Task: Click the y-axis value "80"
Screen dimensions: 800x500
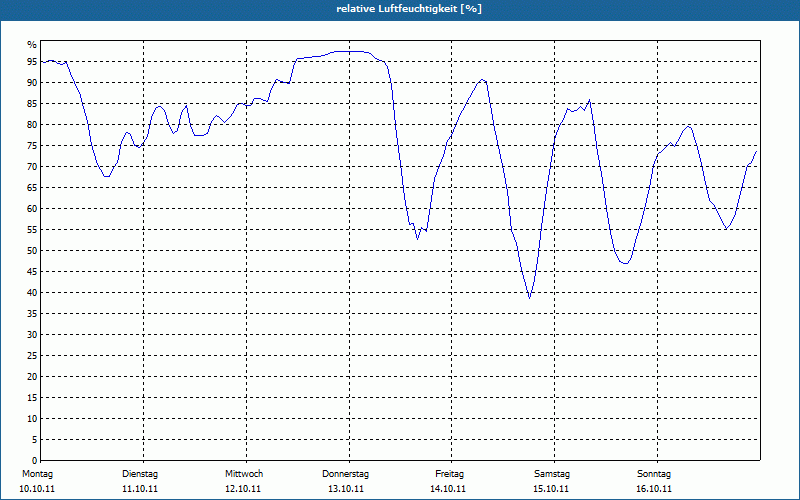Action: [x=32, y=124]
